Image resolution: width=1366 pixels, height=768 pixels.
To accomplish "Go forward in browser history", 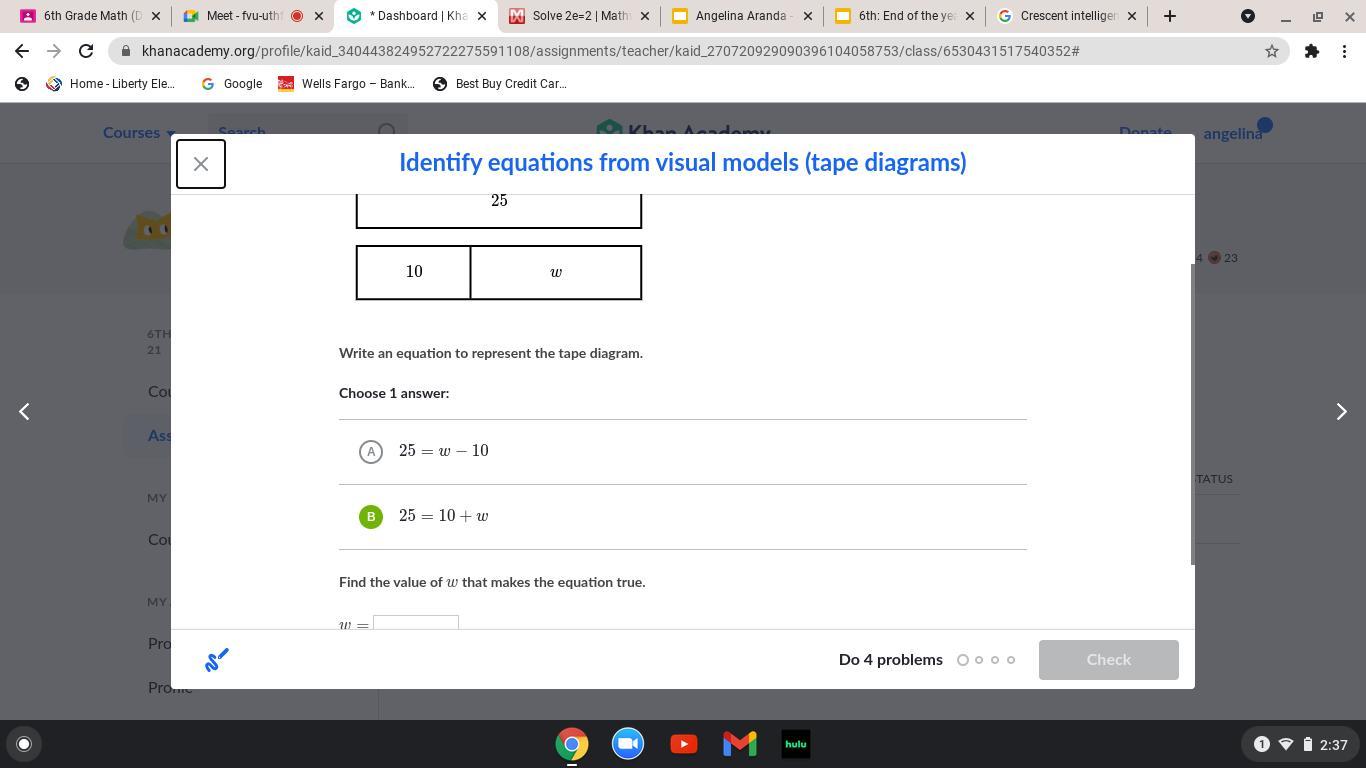I will tap(54, 51).
